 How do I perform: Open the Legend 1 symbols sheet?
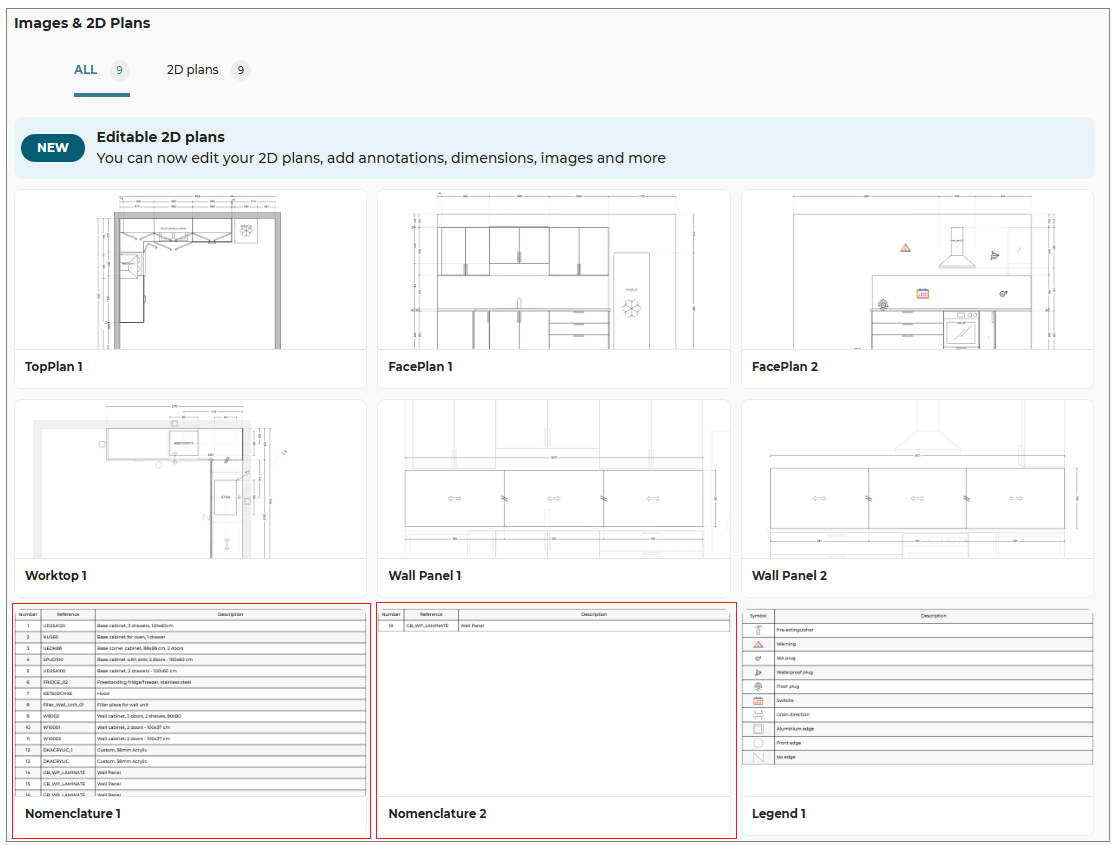916,700
